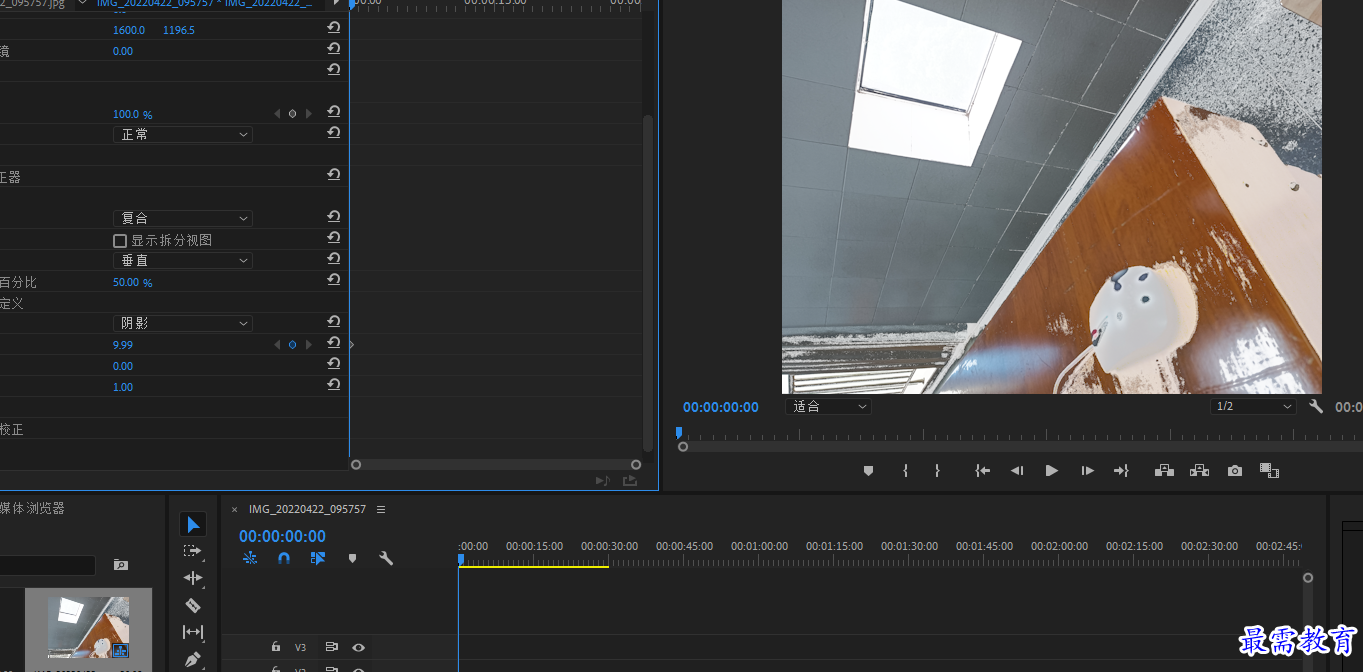1363x672 pixels.
Task: Click the Program Monitor 00:00:00:00 timecode
Action: pos(721,407)
